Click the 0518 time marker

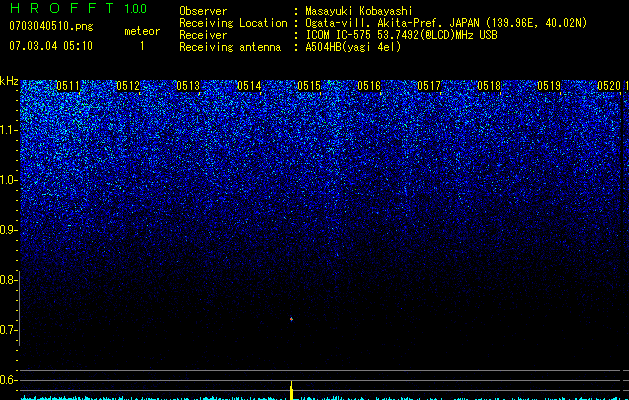[x=489, y=86]
